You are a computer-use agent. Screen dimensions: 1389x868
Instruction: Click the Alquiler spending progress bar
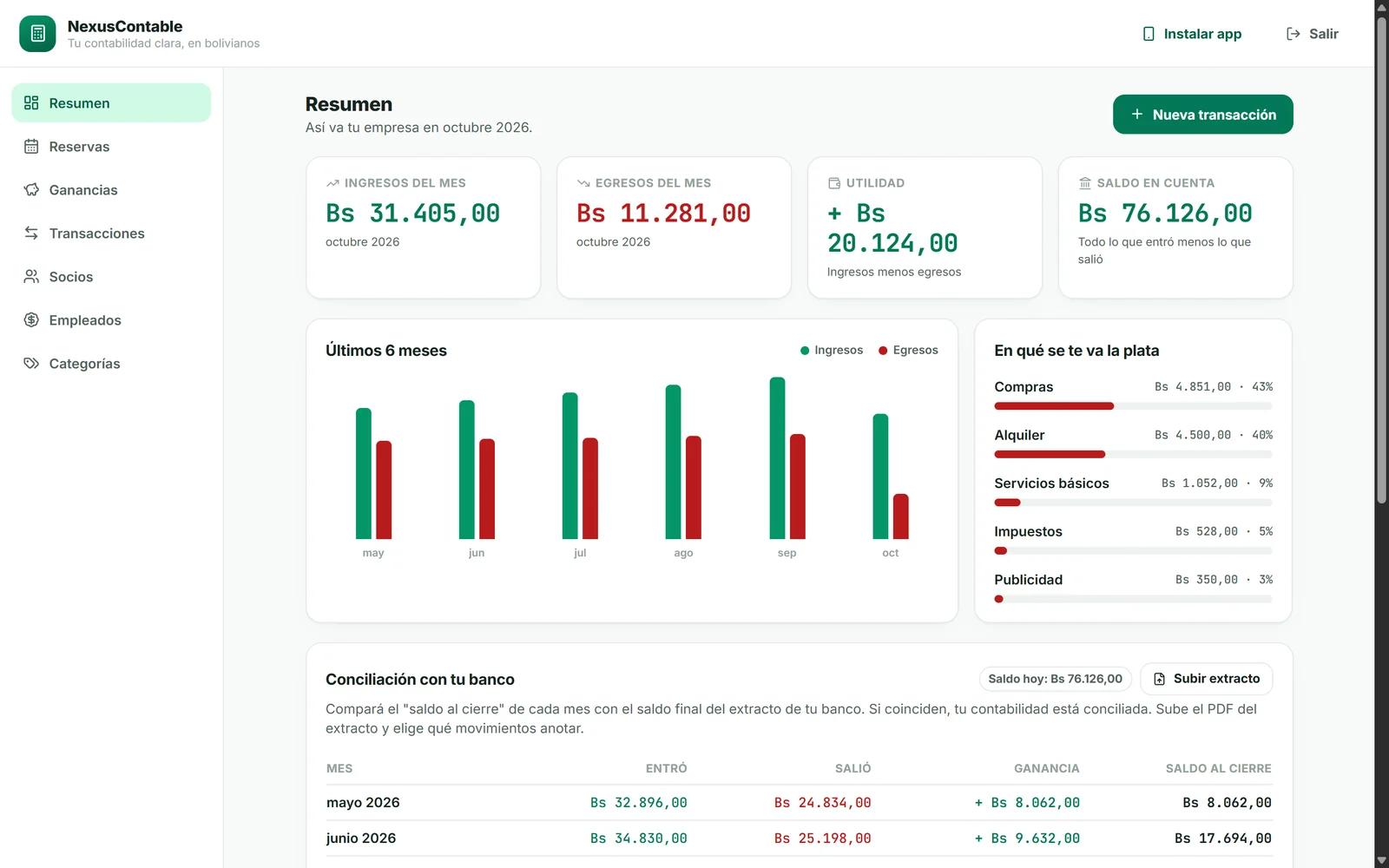(1133, 454)
